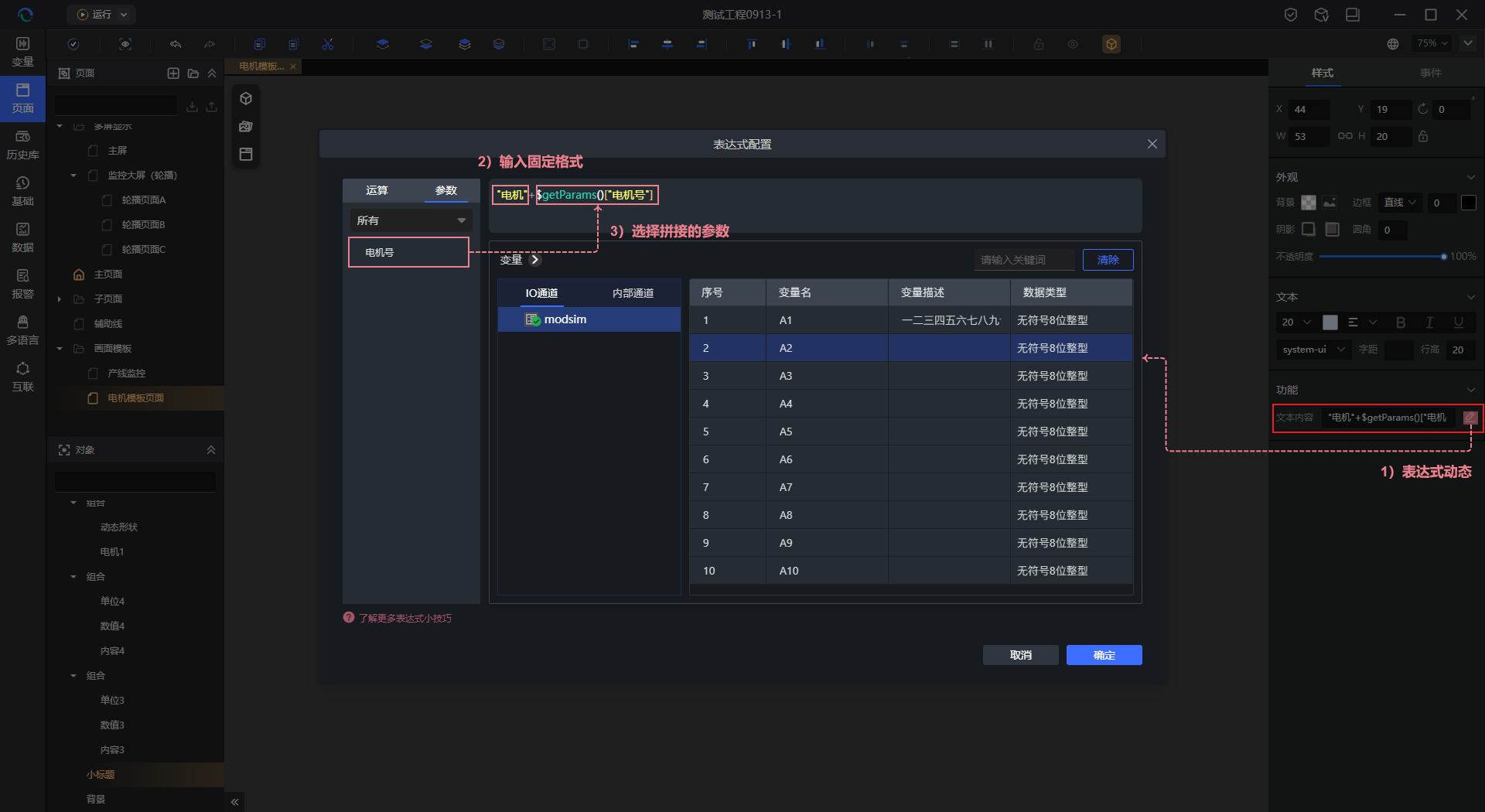The image size is (1485, 812).
Task: Open the 数据 sidebar panel
Action: (x=22, y=237)
